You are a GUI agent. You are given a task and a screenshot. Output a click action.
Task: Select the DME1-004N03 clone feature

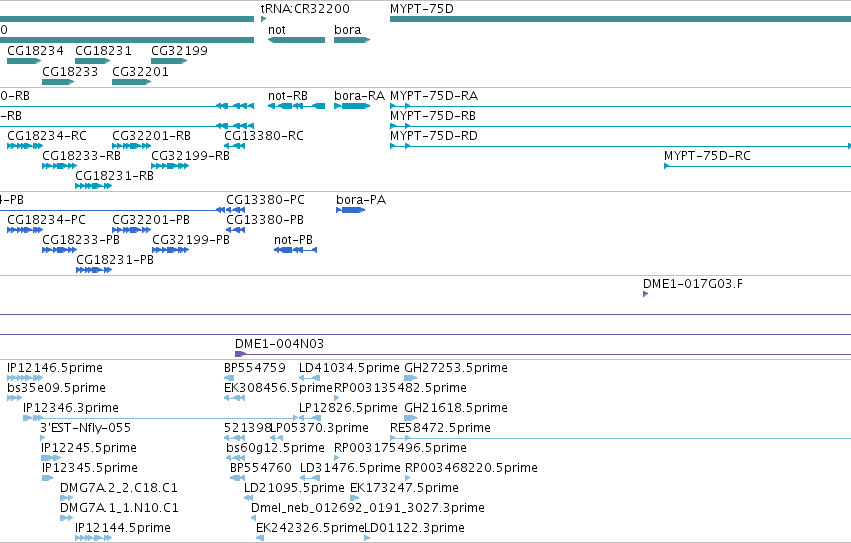coord(543,354)
